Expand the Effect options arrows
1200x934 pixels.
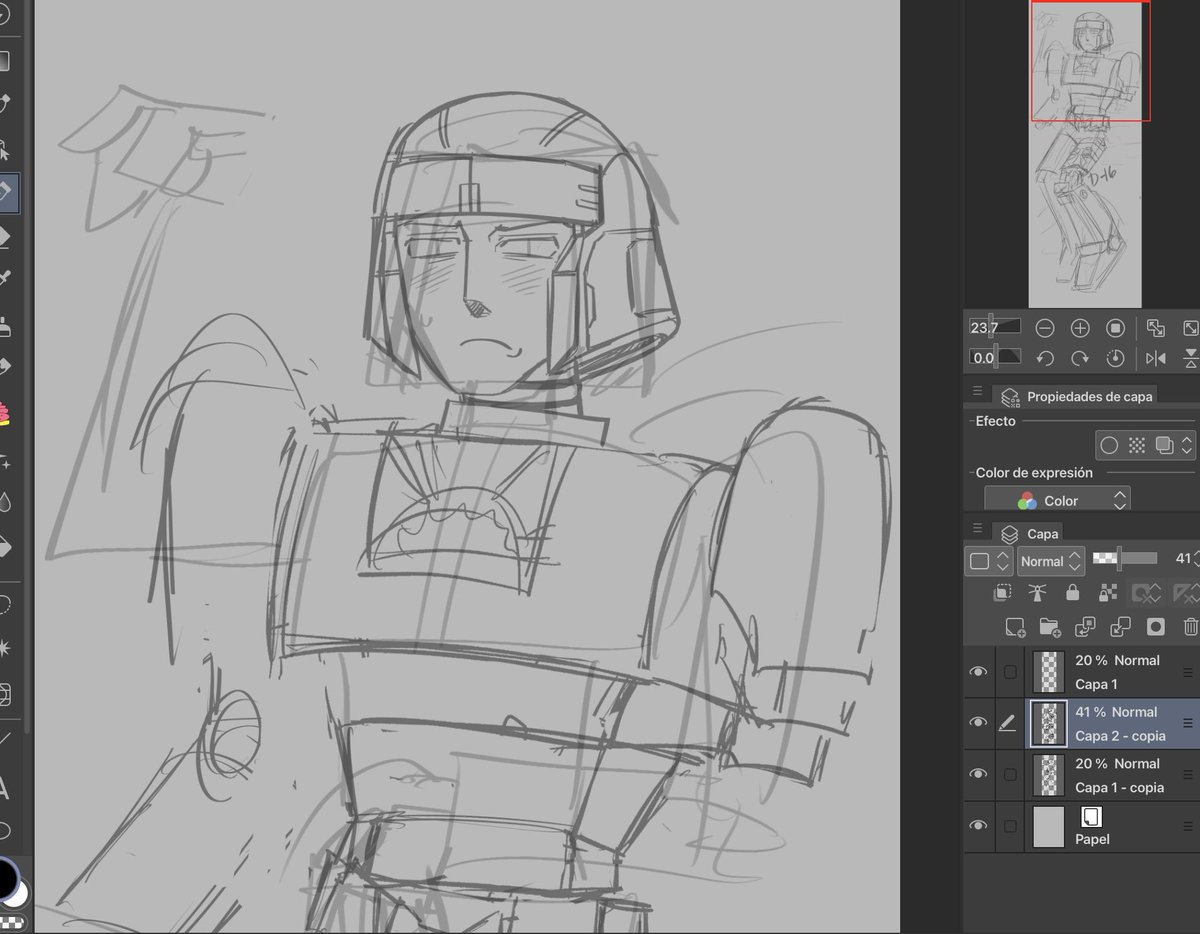point(1187,445)
